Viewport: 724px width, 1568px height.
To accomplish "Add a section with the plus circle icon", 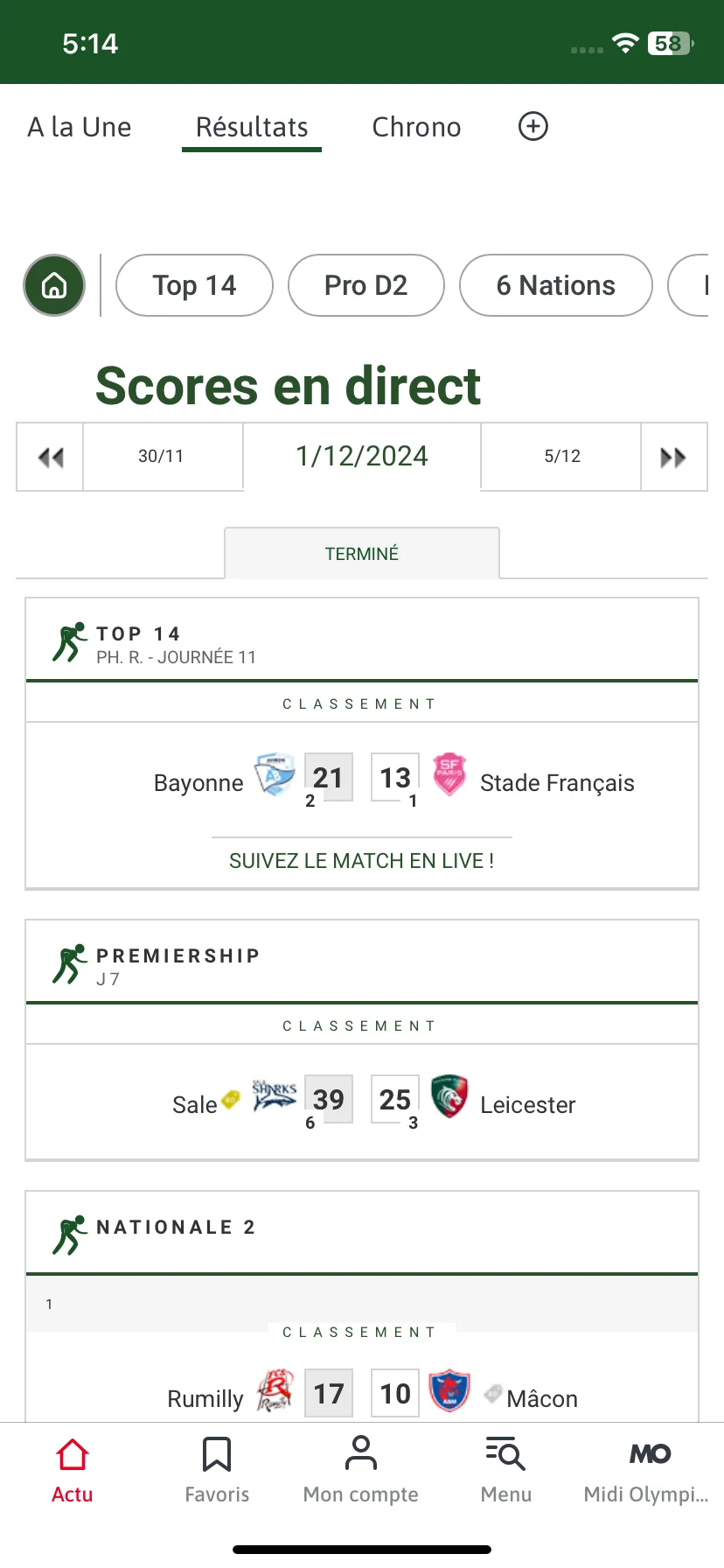I will (x=533, y=127).
